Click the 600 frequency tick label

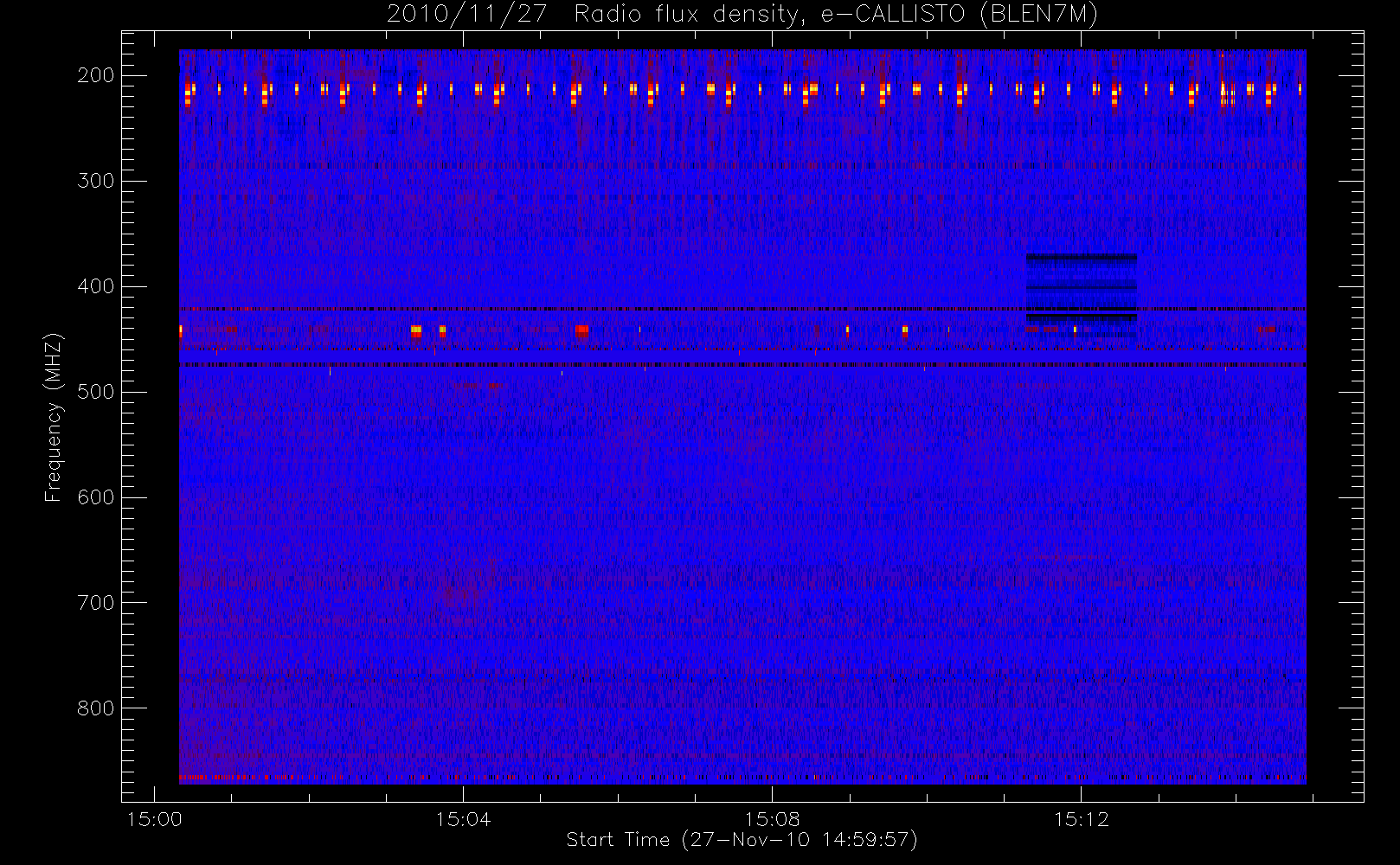95,497
